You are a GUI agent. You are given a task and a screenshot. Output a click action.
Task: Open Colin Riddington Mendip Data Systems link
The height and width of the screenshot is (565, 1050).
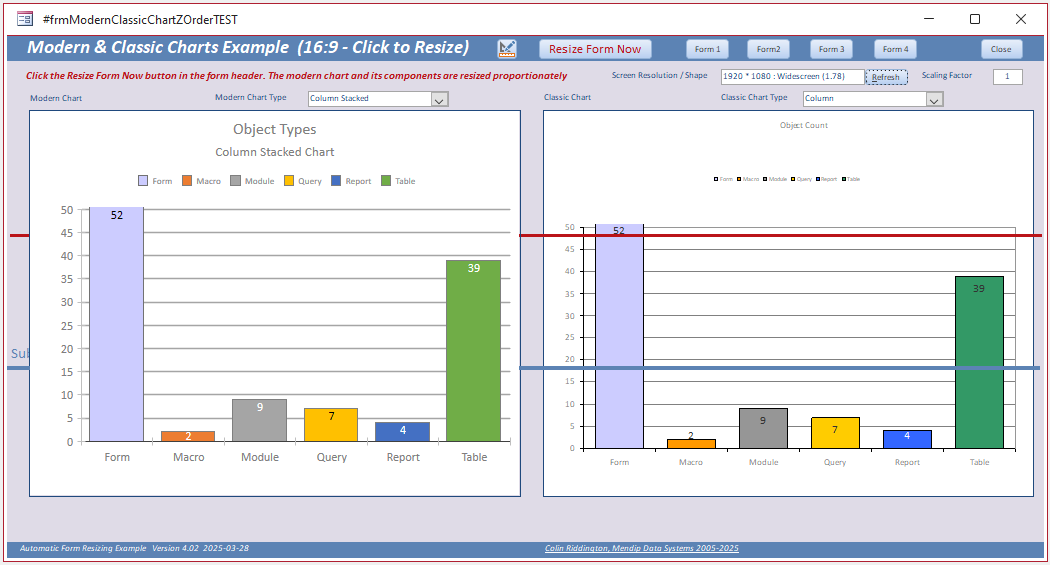[x=642, y=548]
